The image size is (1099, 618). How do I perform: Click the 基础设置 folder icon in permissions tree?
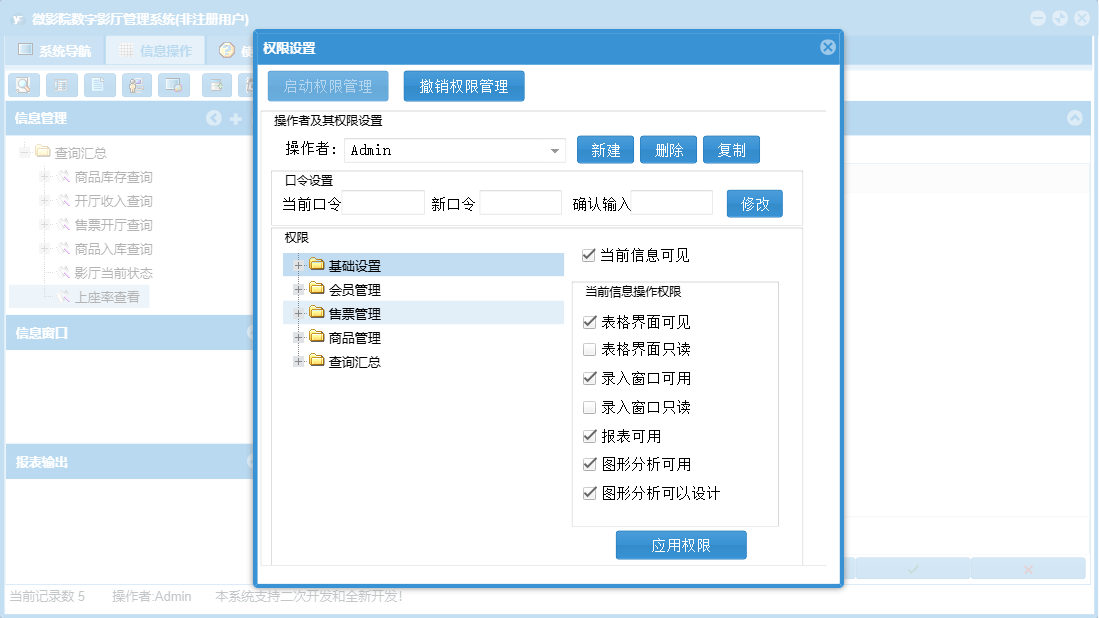317,264
